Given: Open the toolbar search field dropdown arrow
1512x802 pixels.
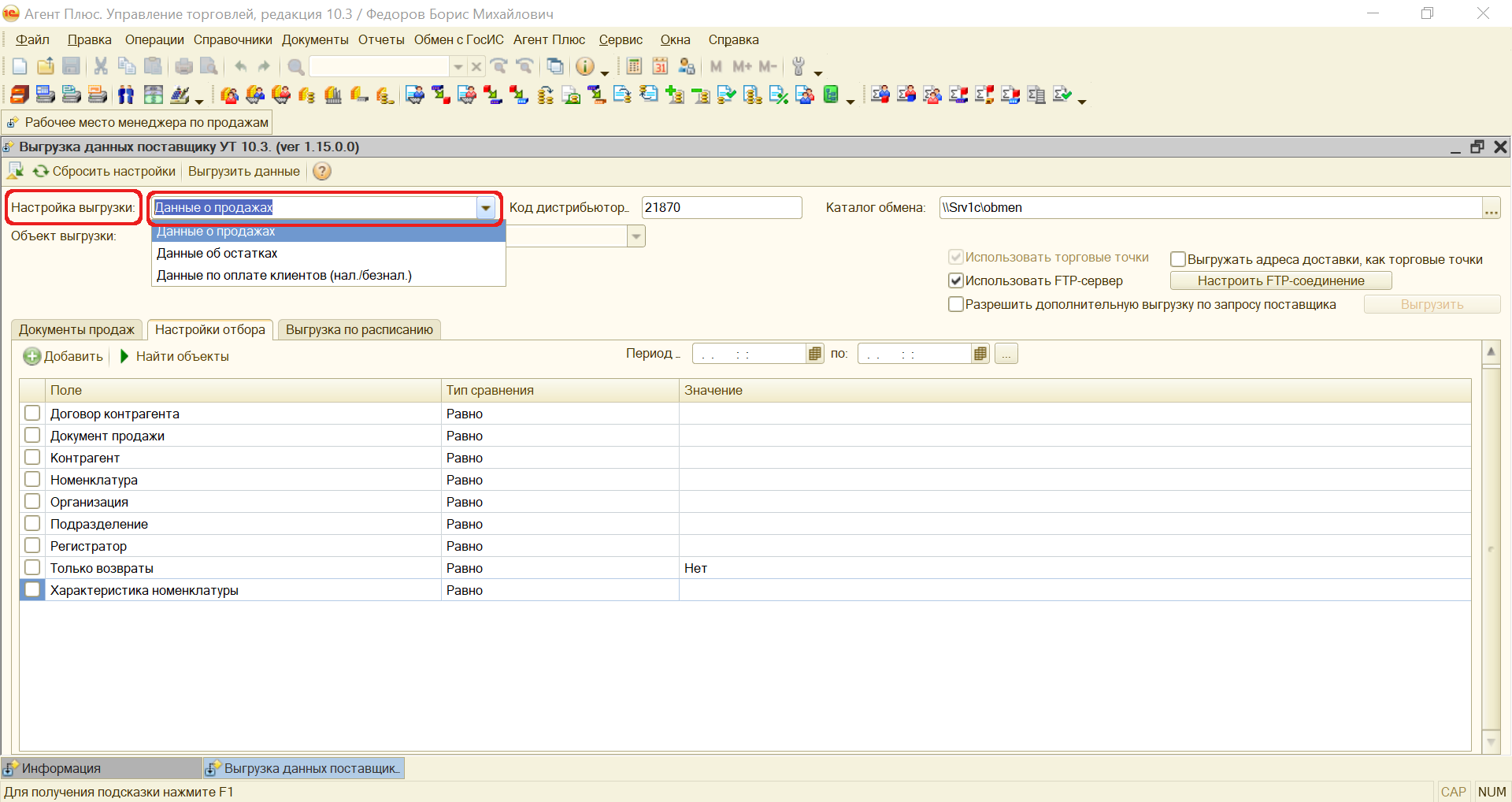Looking at the screenshot, I should click(x=458, y=67).
